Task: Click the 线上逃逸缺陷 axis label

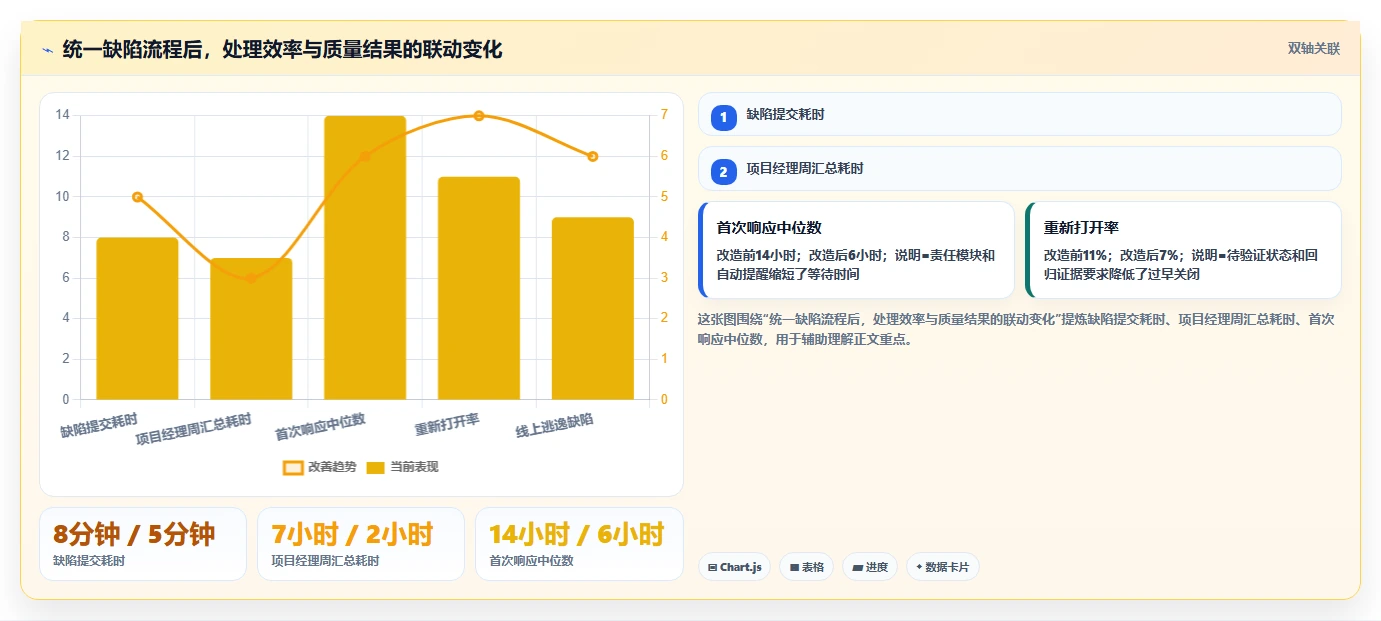Action: click(554, 425)
